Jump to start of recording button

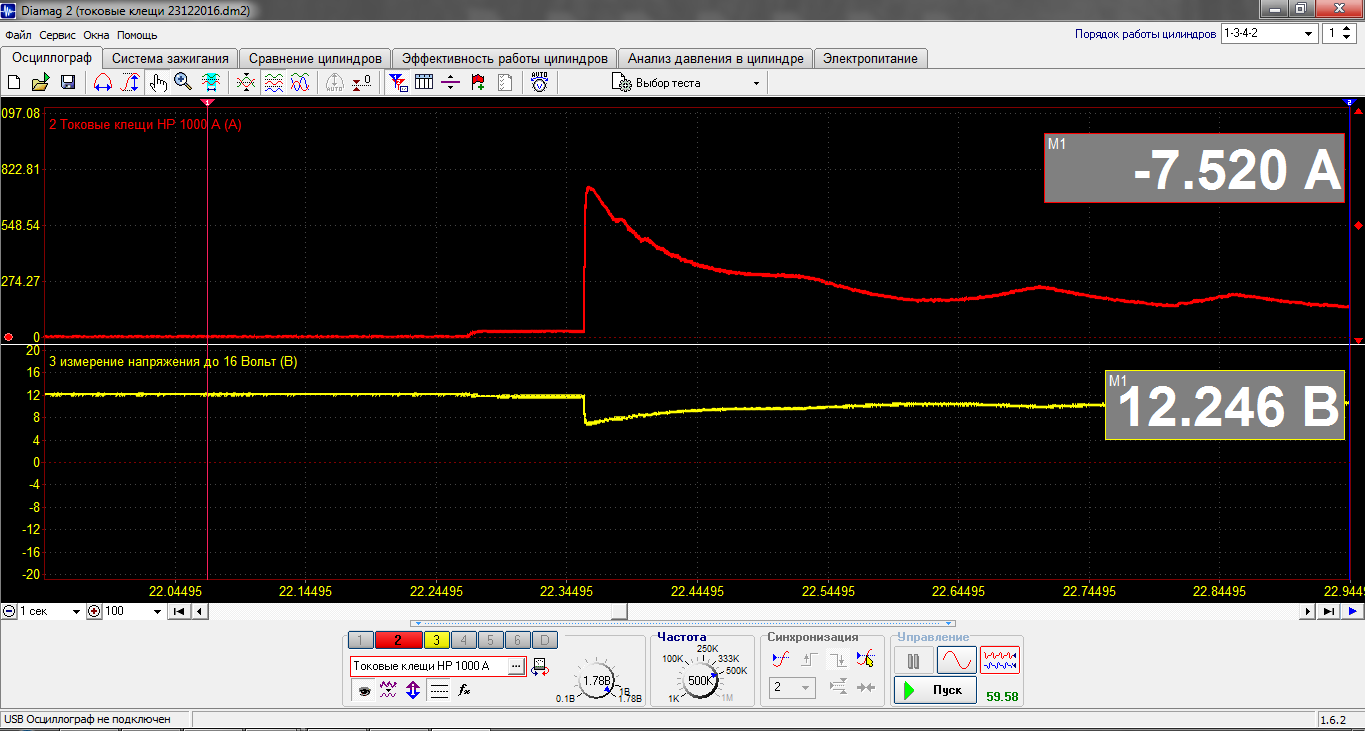pyautogui.click(x=178, y=611)
